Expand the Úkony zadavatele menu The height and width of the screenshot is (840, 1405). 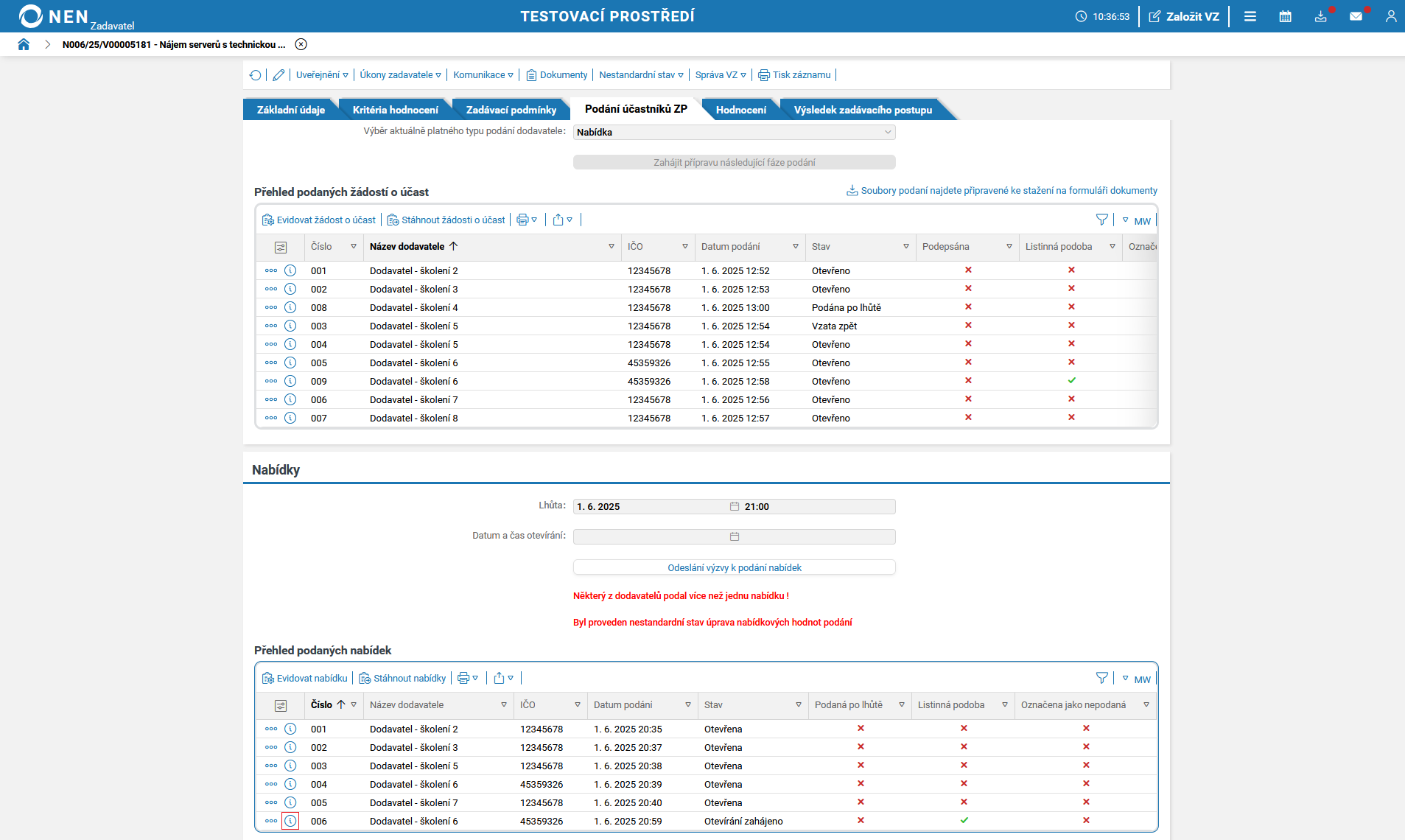click(x=400, y=75)
